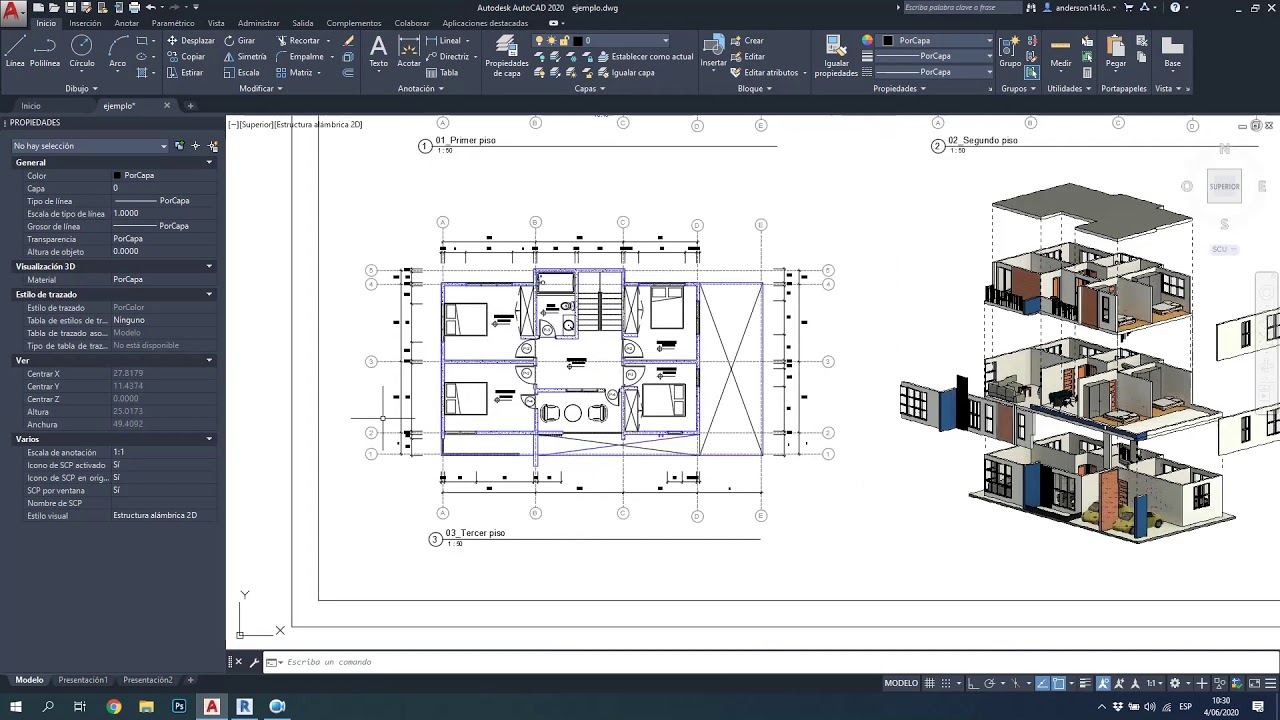Image resolution: width=1280 pixels, height=720 pixels.
Task: Toggle grid display in status bar
Action: tap(929, 683)
